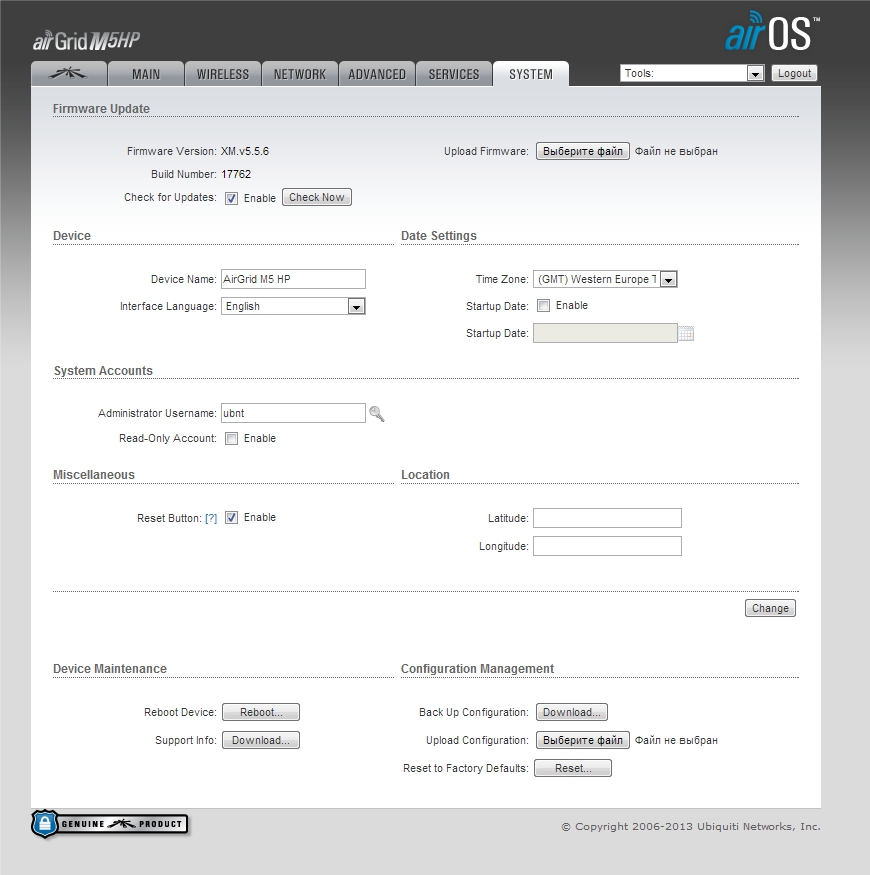This screenshot has height=875, width=870.
Task: Switch to the MAIN tab
Action: (x=146, y=74)
